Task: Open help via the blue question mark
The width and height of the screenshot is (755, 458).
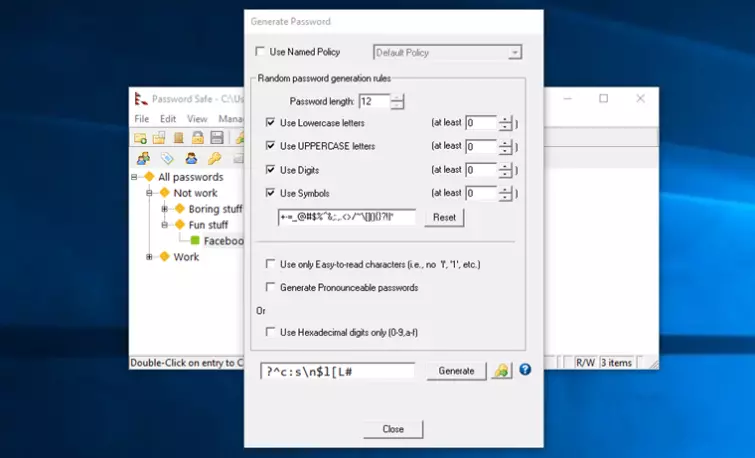Action: 525,370
